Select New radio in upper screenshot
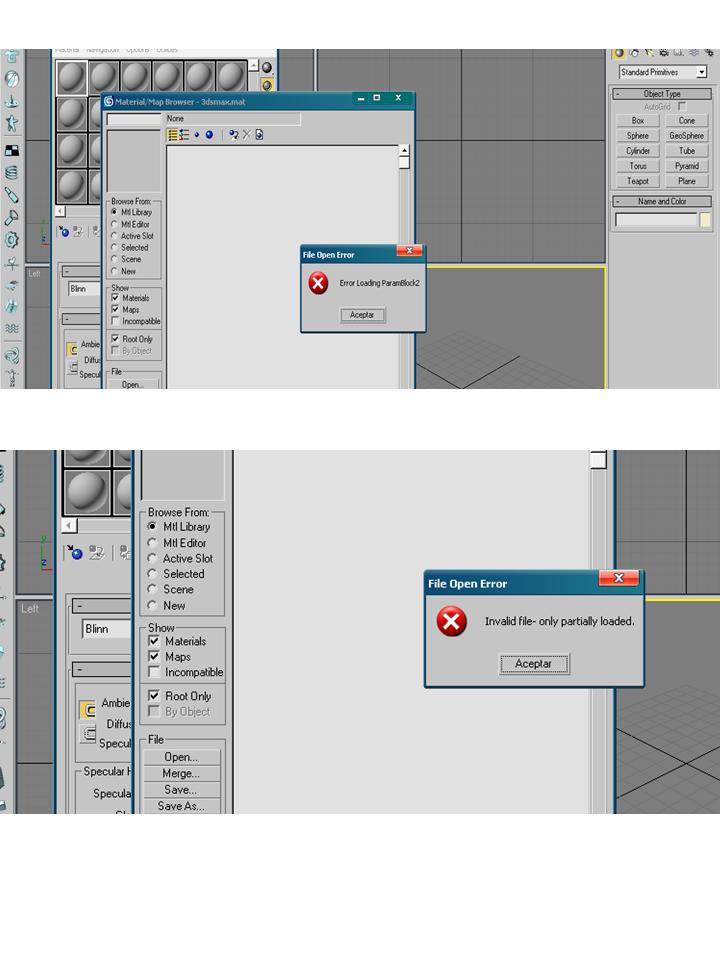The height and width of the screenshot is (960, 720). click(x=114, y=271)
